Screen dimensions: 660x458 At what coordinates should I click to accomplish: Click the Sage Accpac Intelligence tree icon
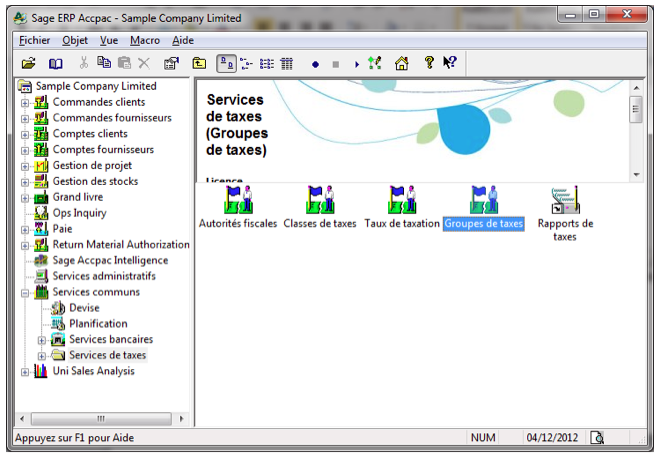click(x=41, y=261)
